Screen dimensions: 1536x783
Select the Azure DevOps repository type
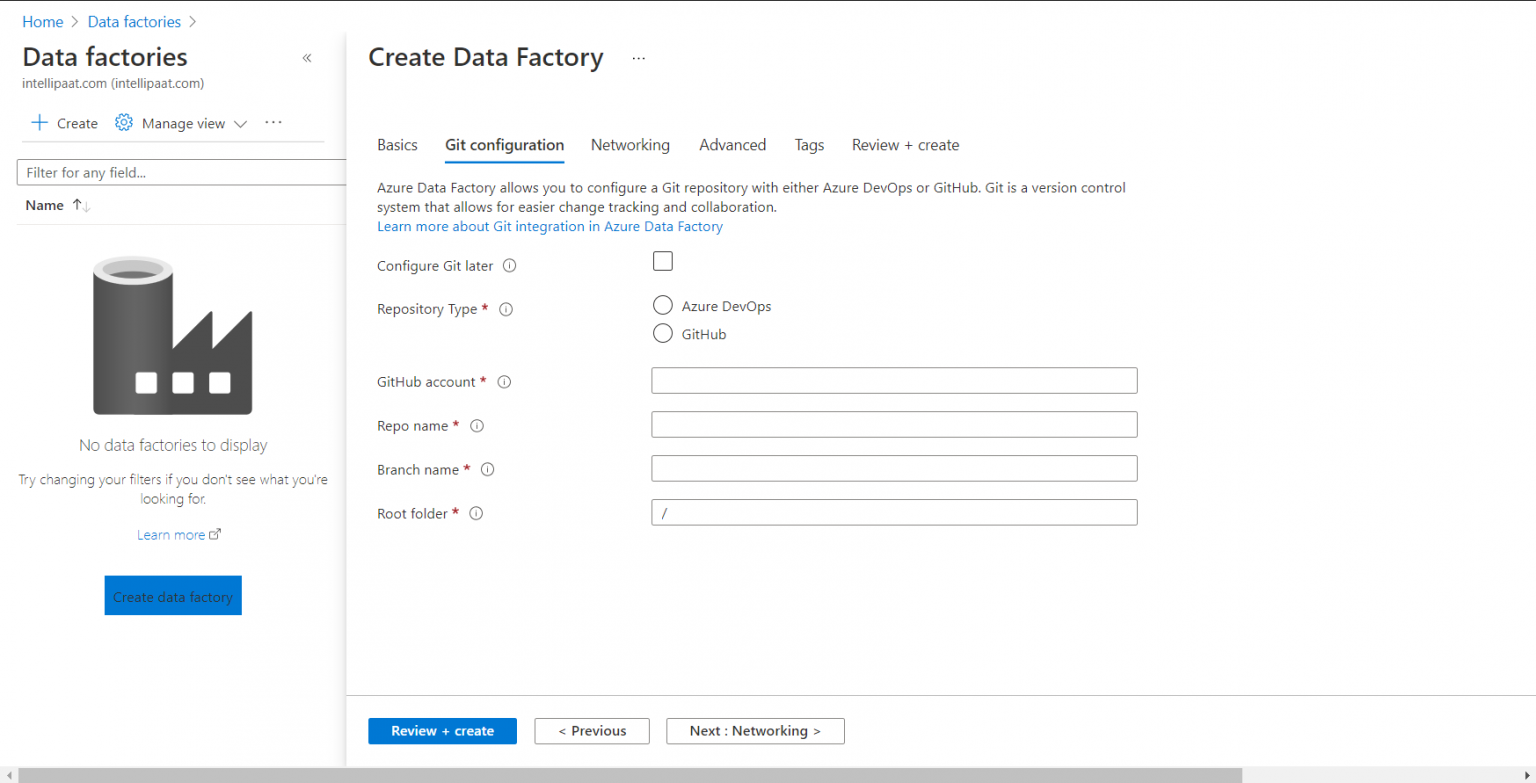662,305
